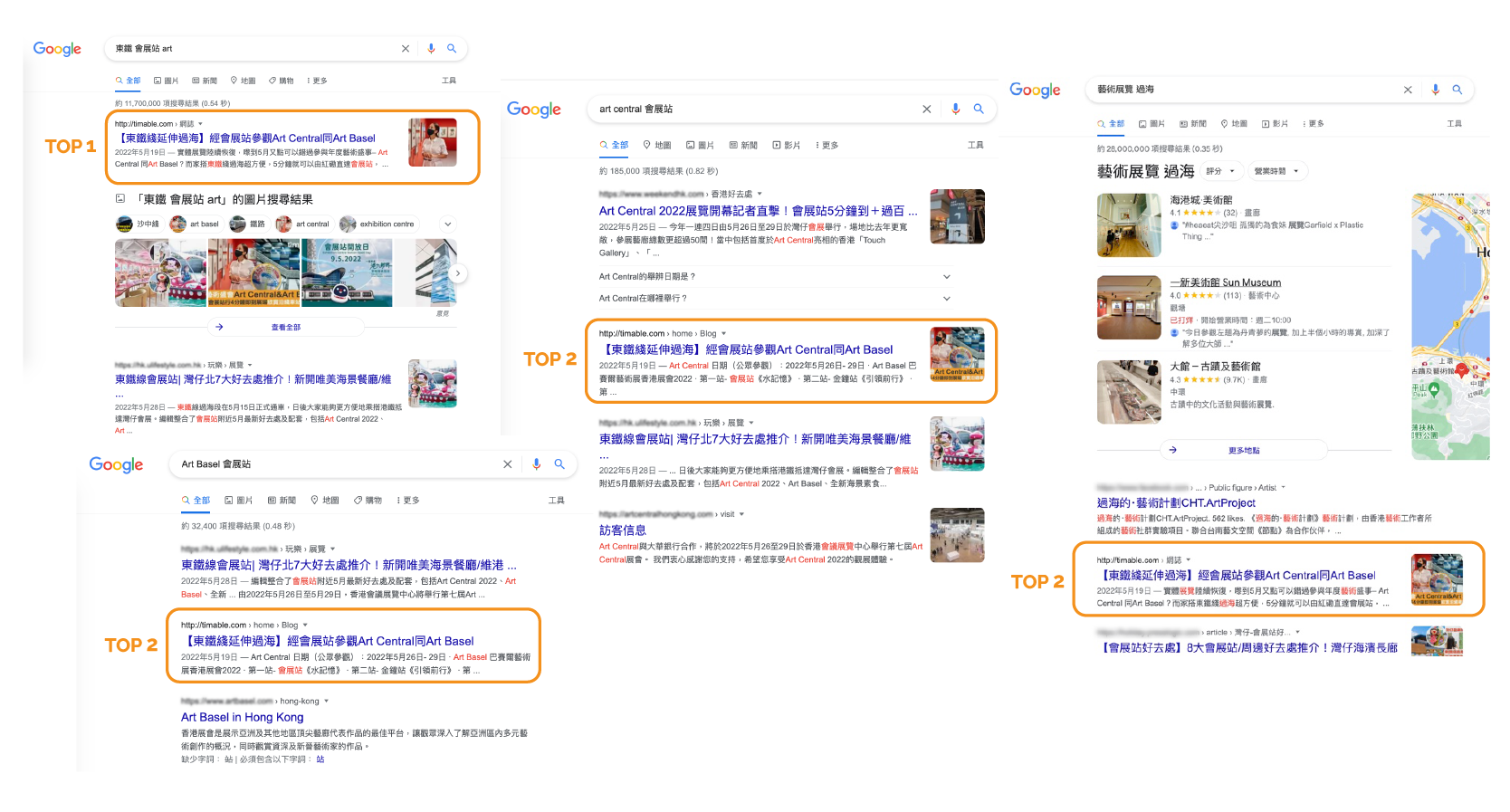Expand image filter chips chevron in '東鐵 會展站 art'
This screenshot has width=1510, height=812.
click(x=447, y=224)
